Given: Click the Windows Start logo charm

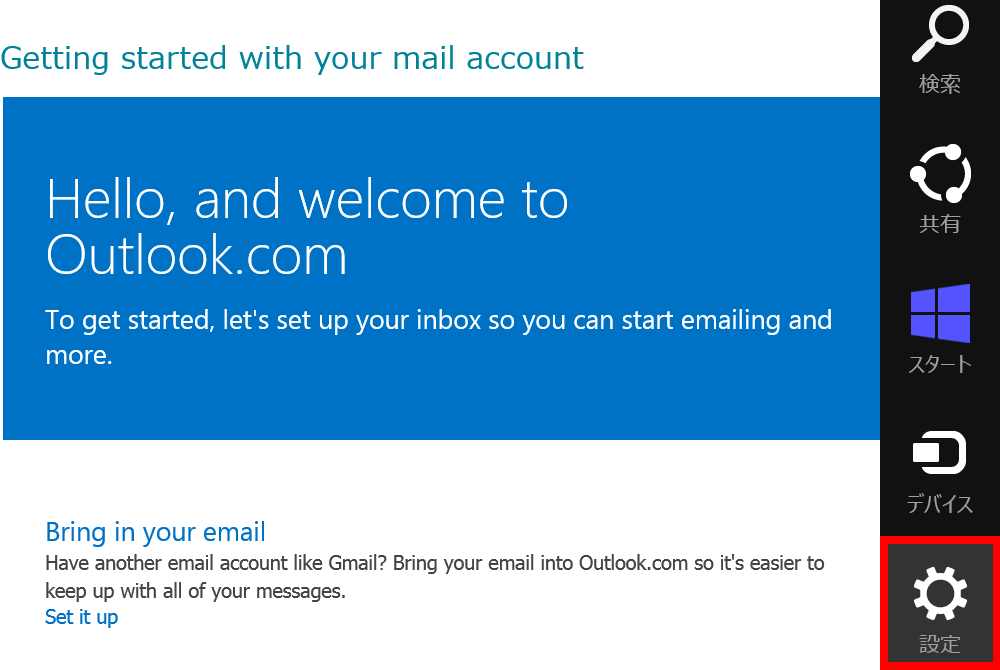Looking at the screenshot, I should (x=940, y=314).
